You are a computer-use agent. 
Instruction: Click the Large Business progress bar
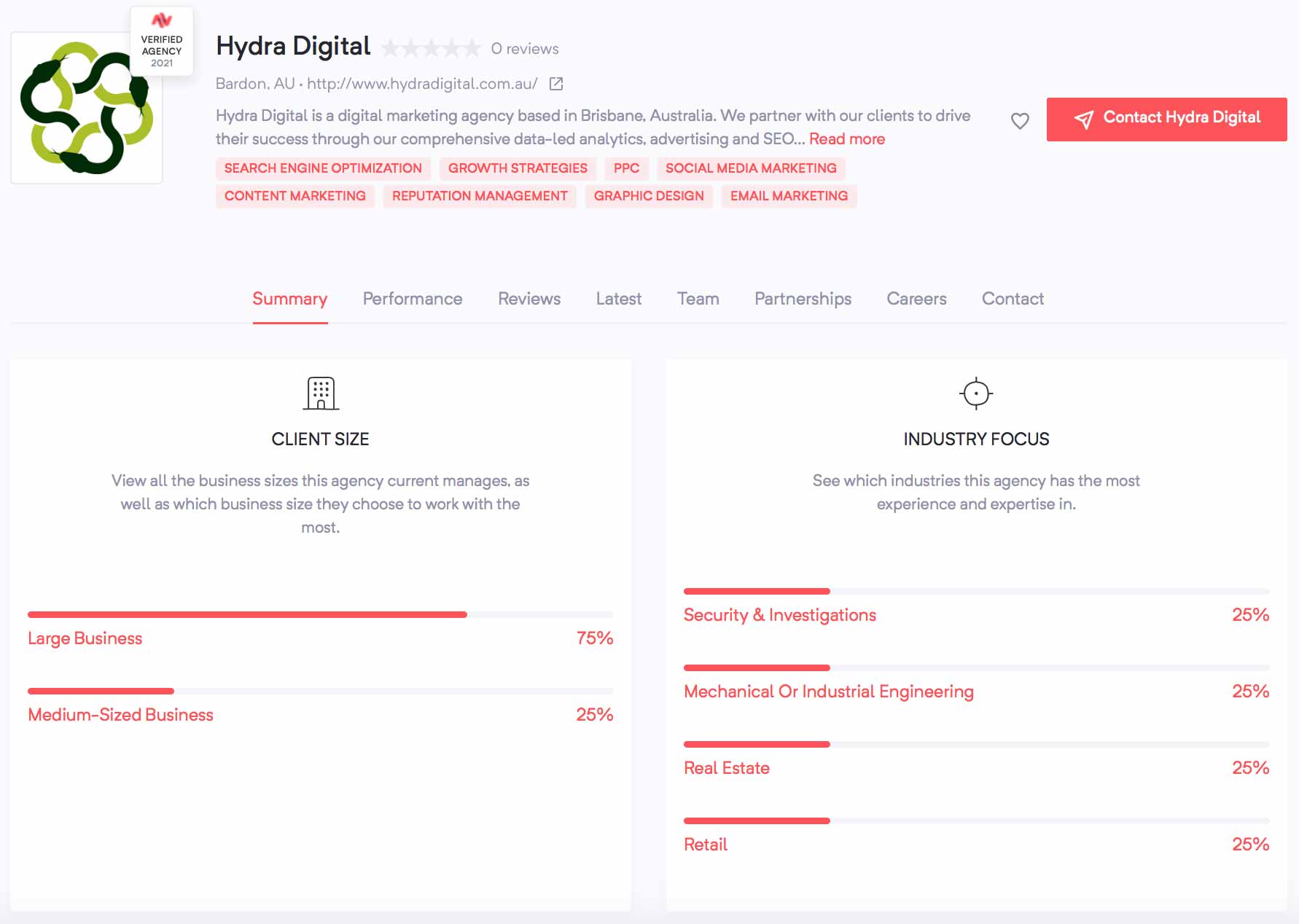[320, 615]
